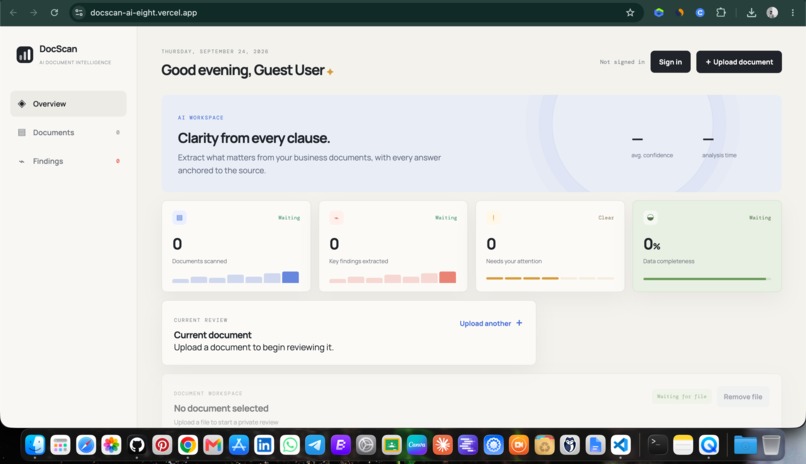This screenshot has width=806, height=464.
Task: Open the Overview section in sidebar
Action: (x=68, y=104)
